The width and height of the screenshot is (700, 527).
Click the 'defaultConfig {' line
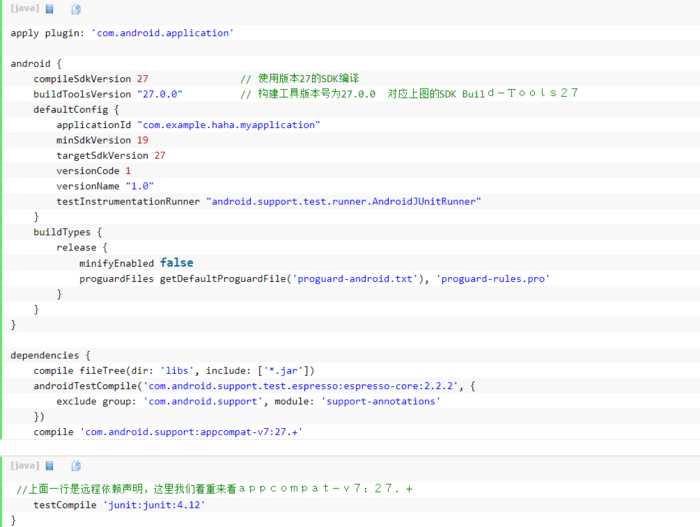[76, 109]
